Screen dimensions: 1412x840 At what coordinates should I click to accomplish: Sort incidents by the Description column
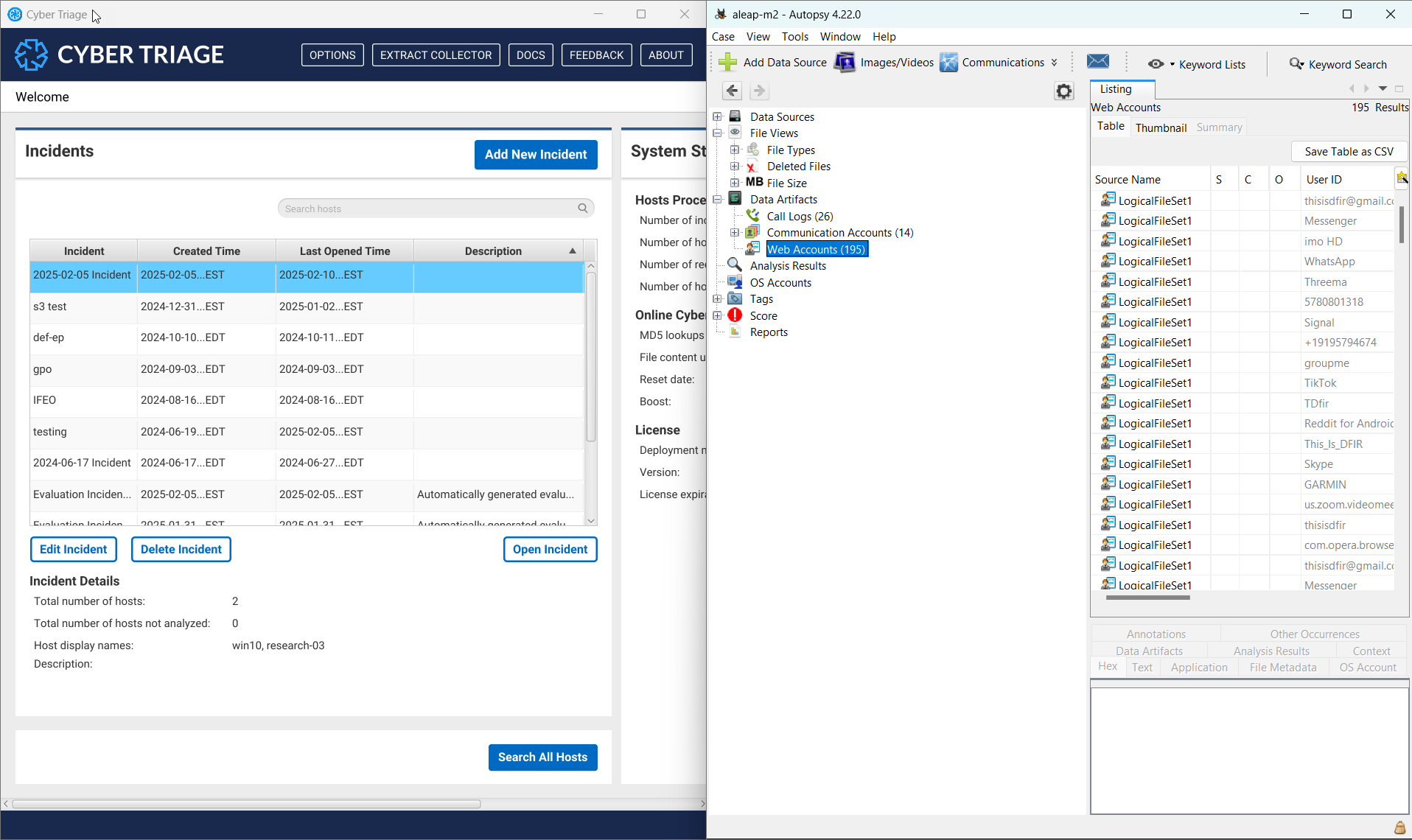click(493, 251)
